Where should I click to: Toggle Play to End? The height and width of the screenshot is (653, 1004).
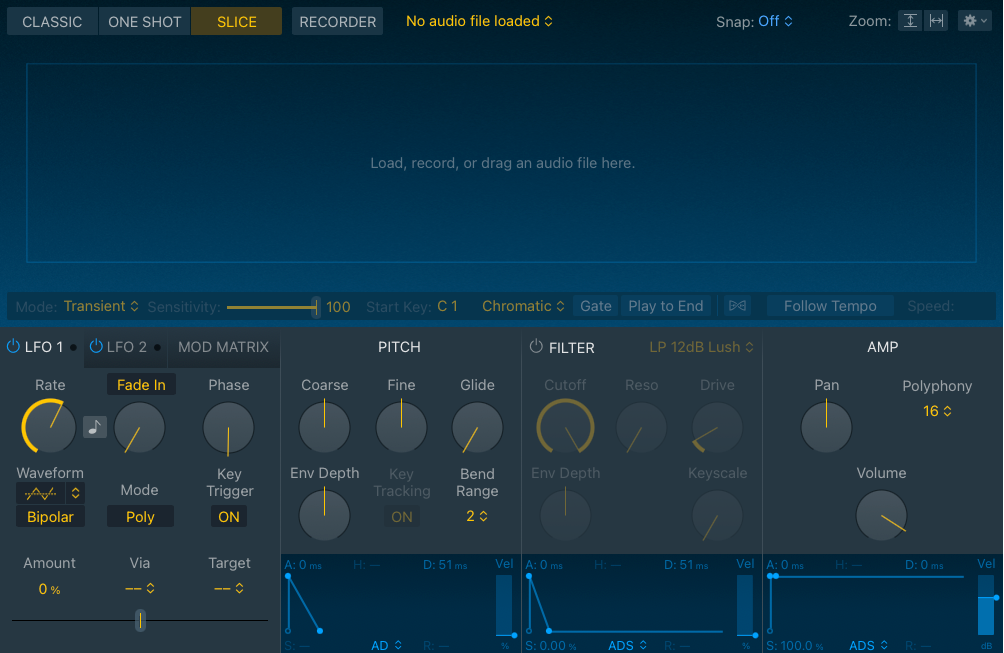[666, 306]
